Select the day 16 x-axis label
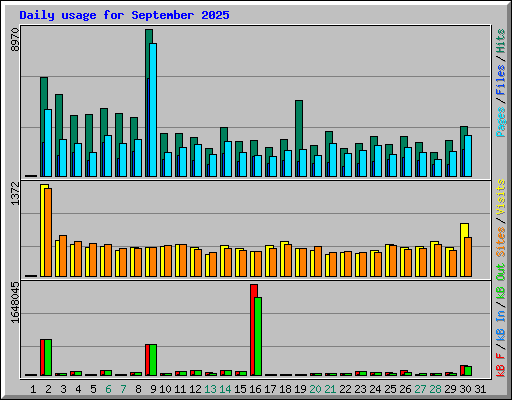512x400 pixels. (x=255, y=389)
